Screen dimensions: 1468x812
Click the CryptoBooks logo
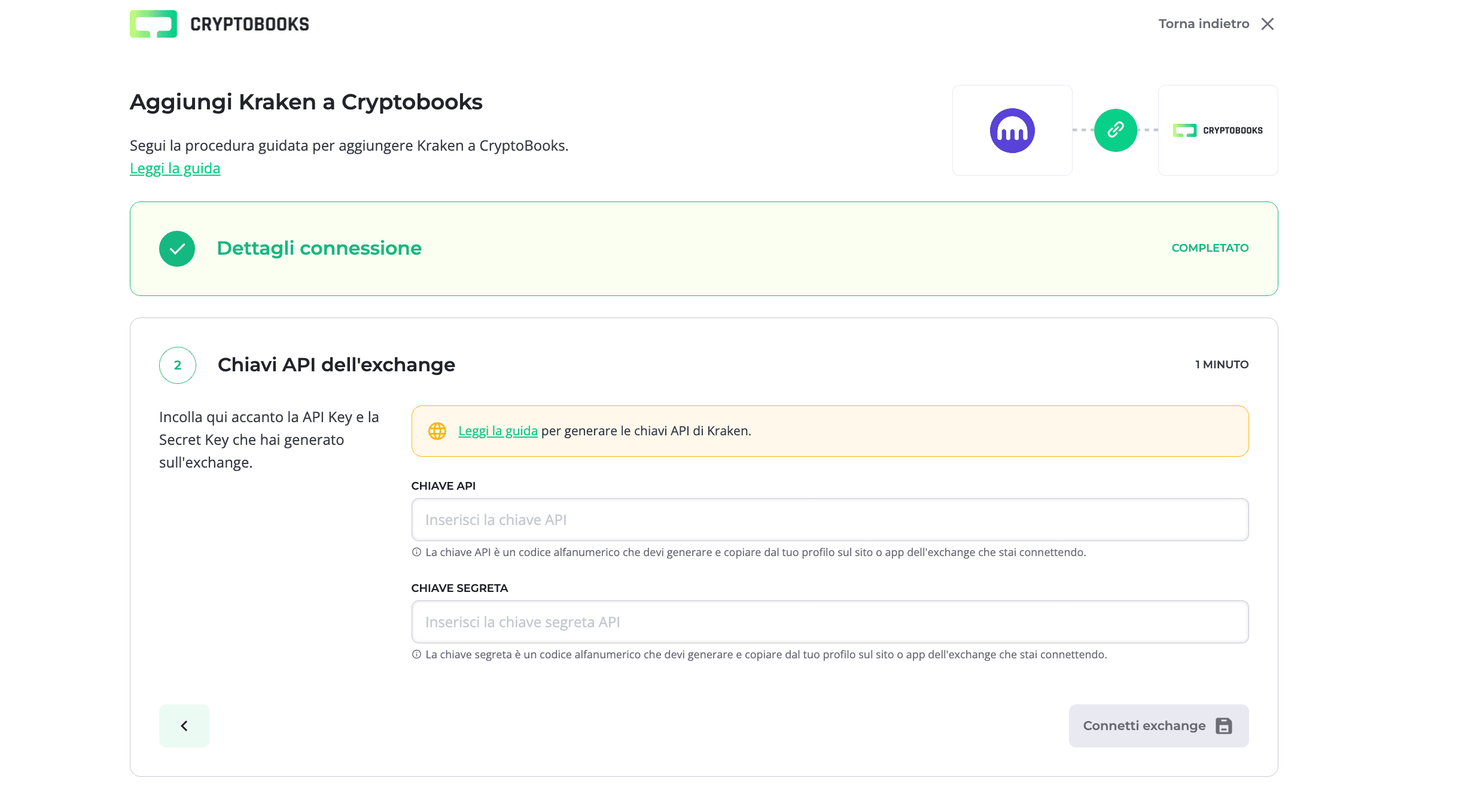point(219,23)
